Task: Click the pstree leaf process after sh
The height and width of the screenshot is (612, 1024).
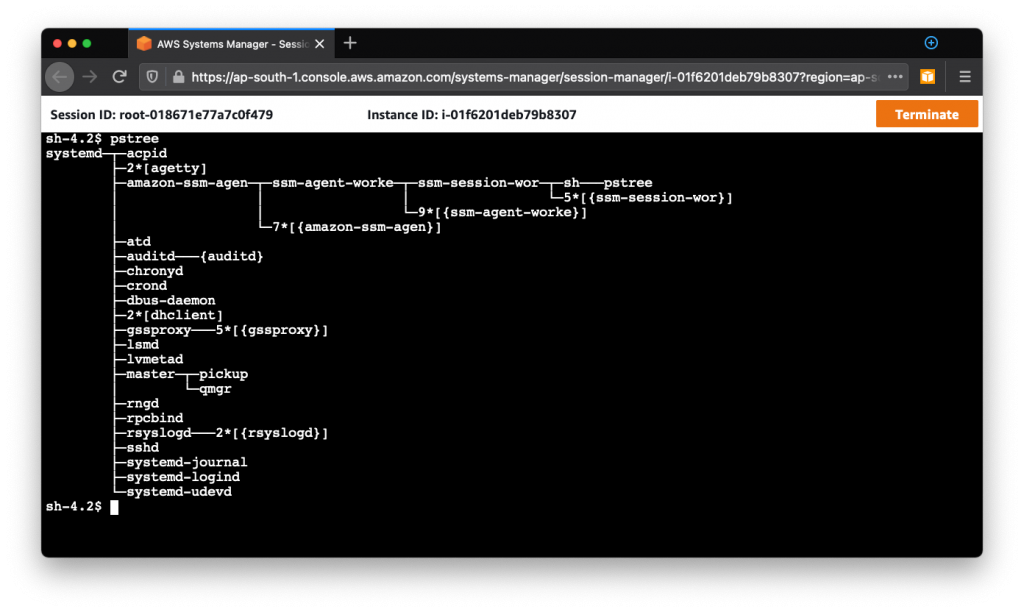Action: (x=628, y=183)
